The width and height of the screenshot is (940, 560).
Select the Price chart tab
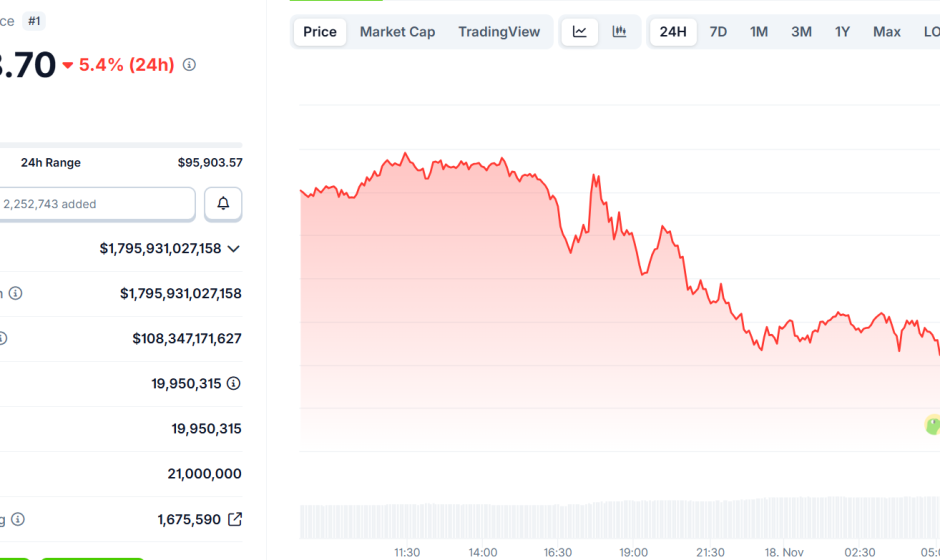pyautogui.click(x=320, y=32)
